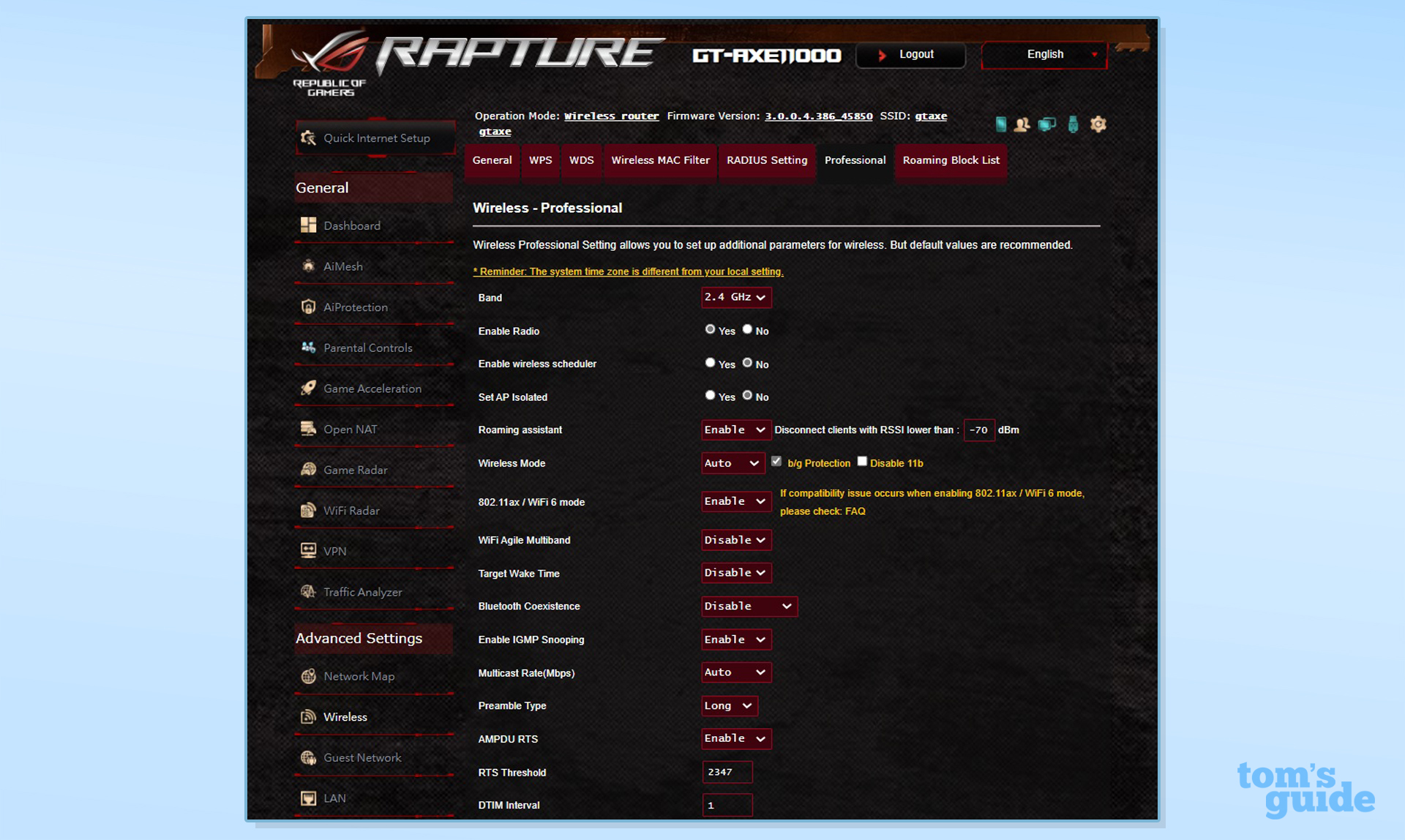Click the DTIM Interval field

[x=727, y=805]
